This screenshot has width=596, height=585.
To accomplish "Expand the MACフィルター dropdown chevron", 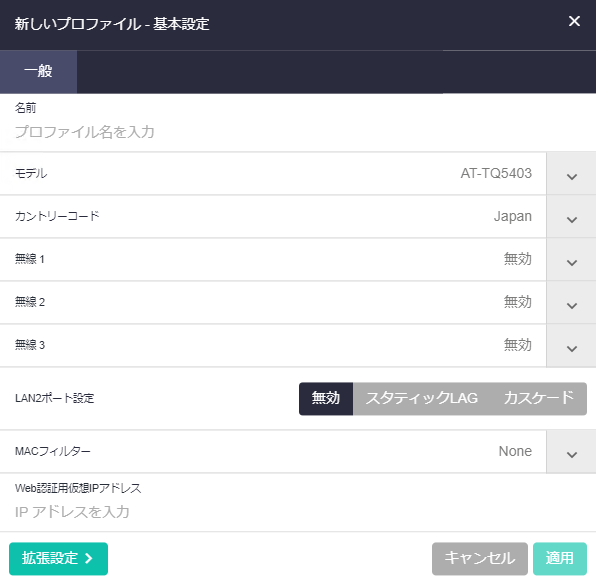I will (571, 452).
